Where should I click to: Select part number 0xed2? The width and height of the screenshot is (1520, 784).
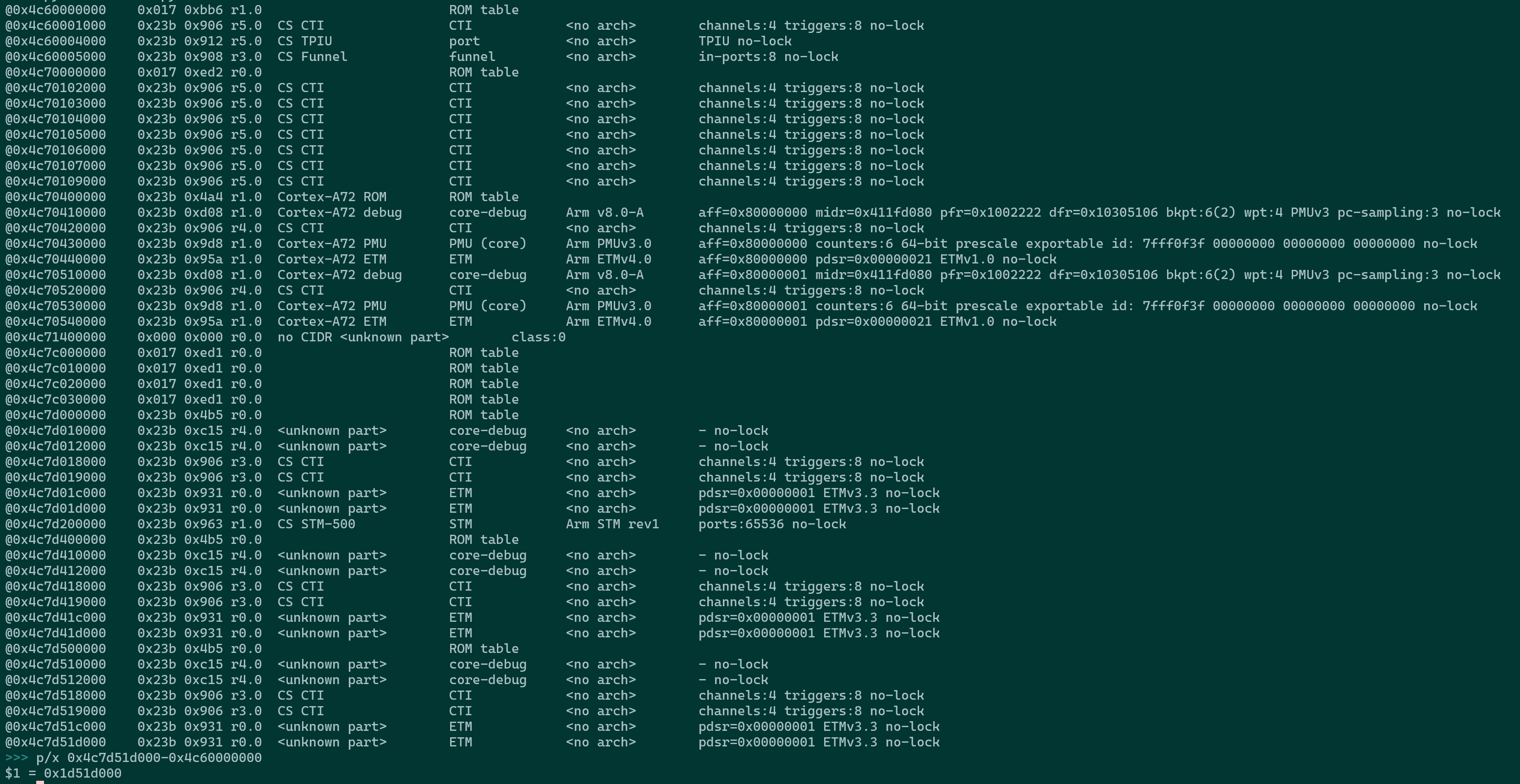click(x=204, y=72)
